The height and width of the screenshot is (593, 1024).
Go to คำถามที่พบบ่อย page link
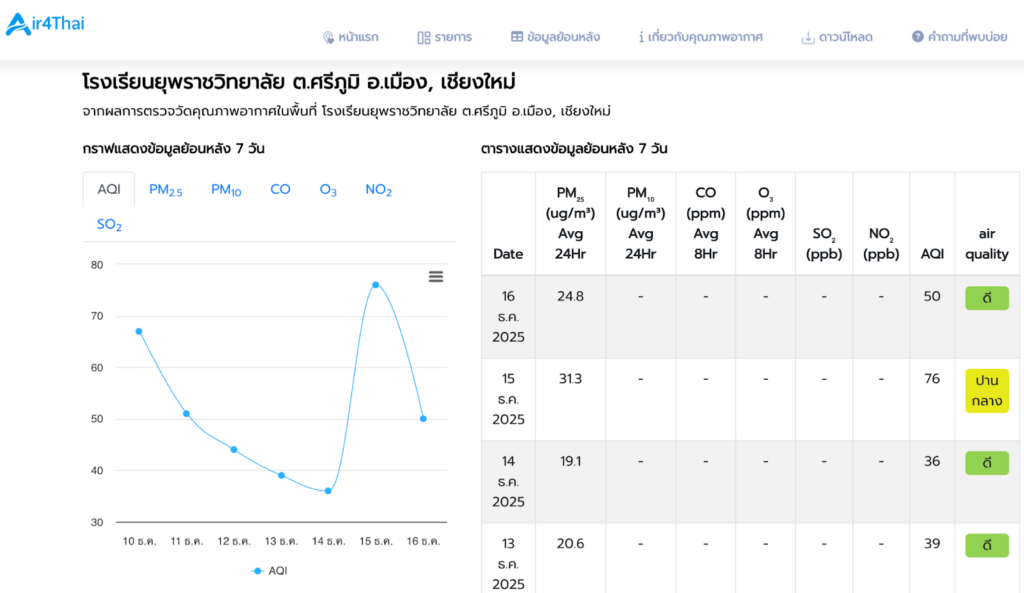[966, 37]
